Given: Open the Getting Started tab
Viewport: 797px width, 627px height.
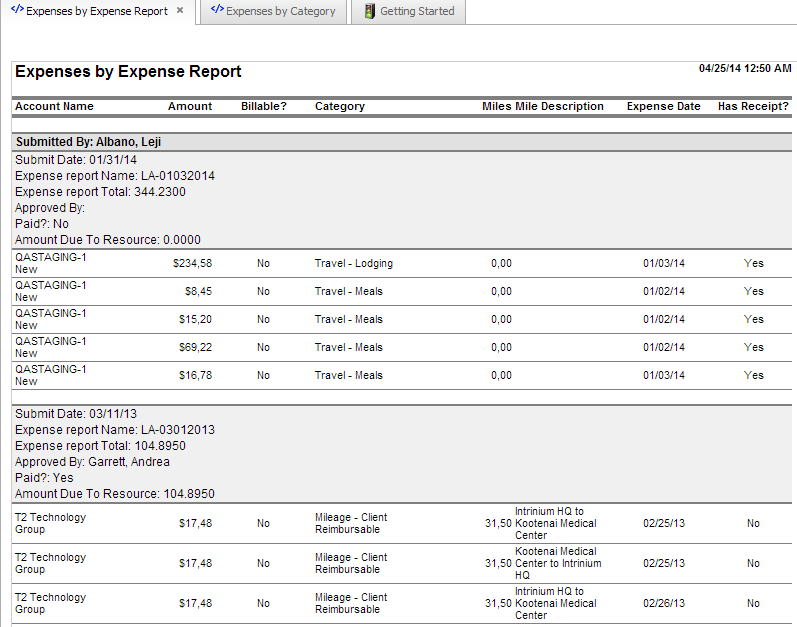Looking at the screenshot, I should pyautogui.click(x=416, y=12).
